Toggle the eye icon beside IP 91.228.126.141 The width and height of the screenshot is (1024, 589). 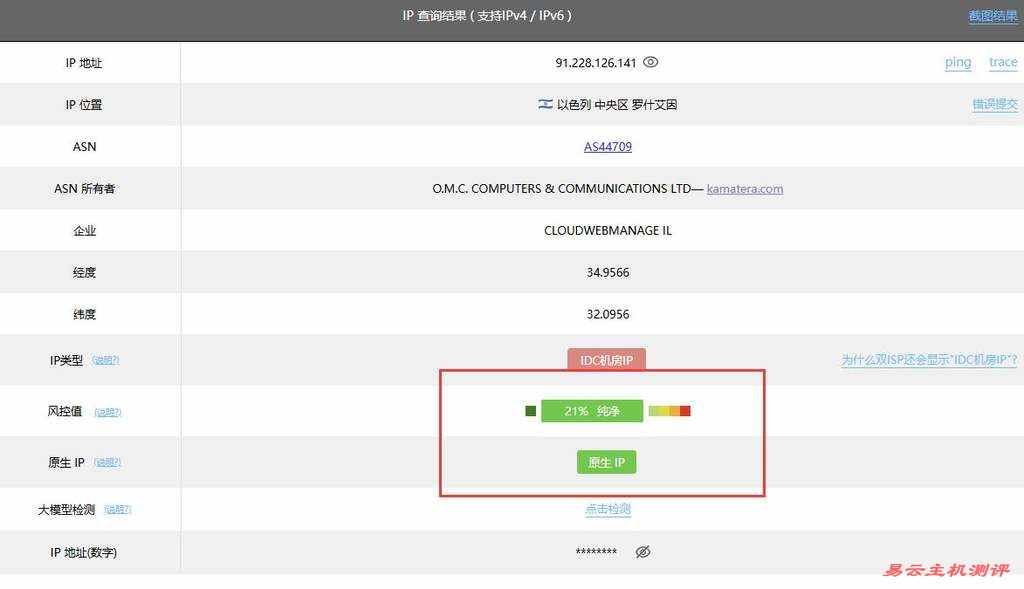point(650,62)
